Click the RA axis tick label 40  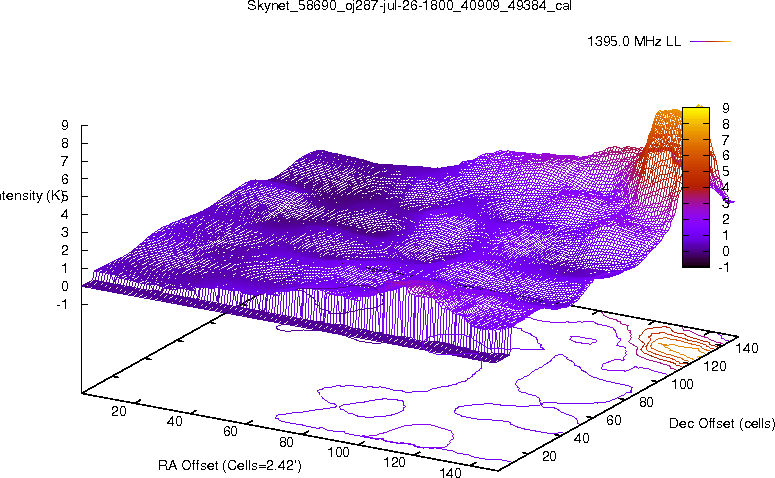(x=174, y=422)
